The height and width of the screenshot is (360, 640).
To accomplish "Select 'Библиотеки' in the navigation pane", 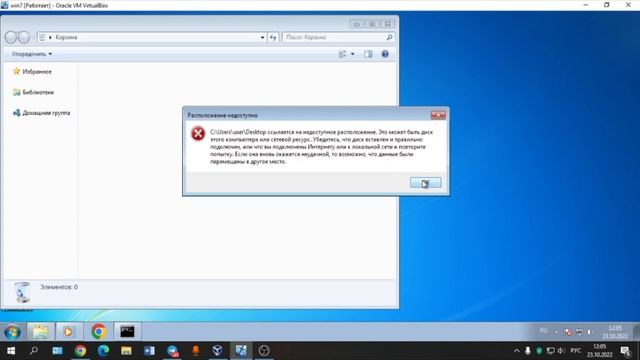I will pyautogui.click(x=33, y=92).
